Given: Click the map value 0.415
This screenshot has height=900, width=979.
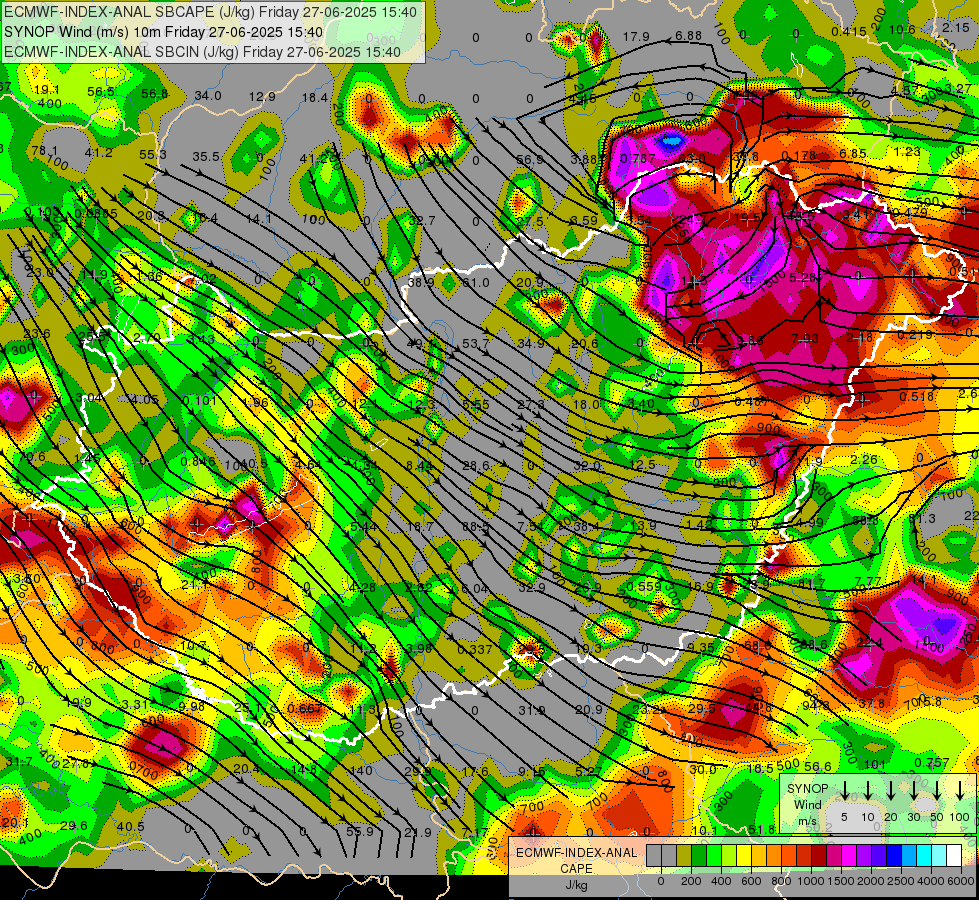Looking at the screenshot, I should pos(849,32).
